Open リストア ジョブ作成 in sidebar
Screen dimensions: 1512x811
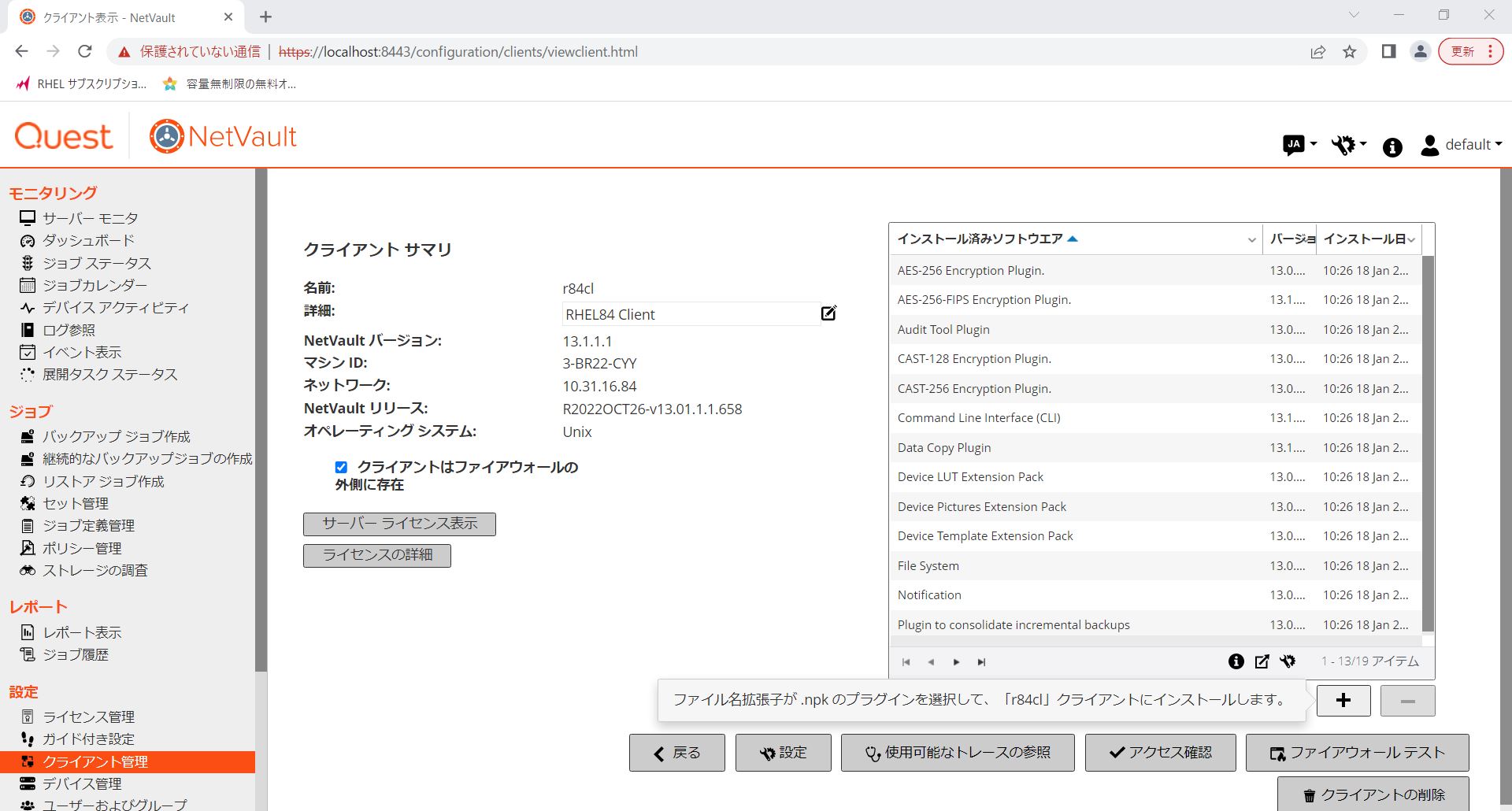pyautogui.click(x=103, y=481)
